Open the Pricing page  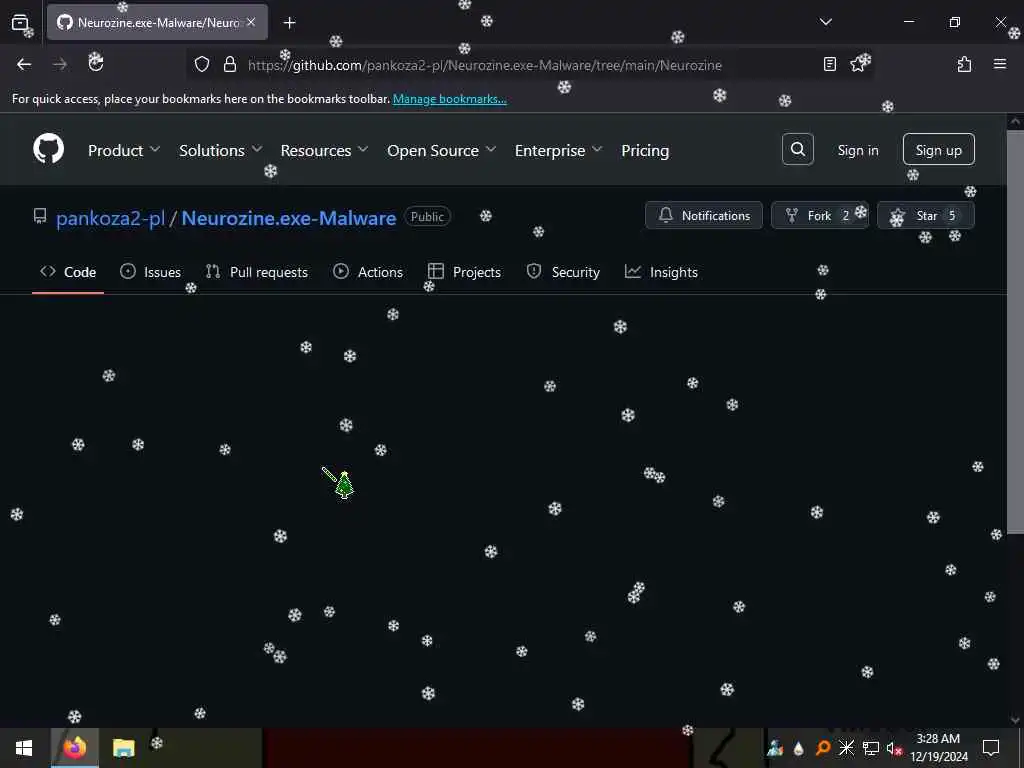coord(645,150)
